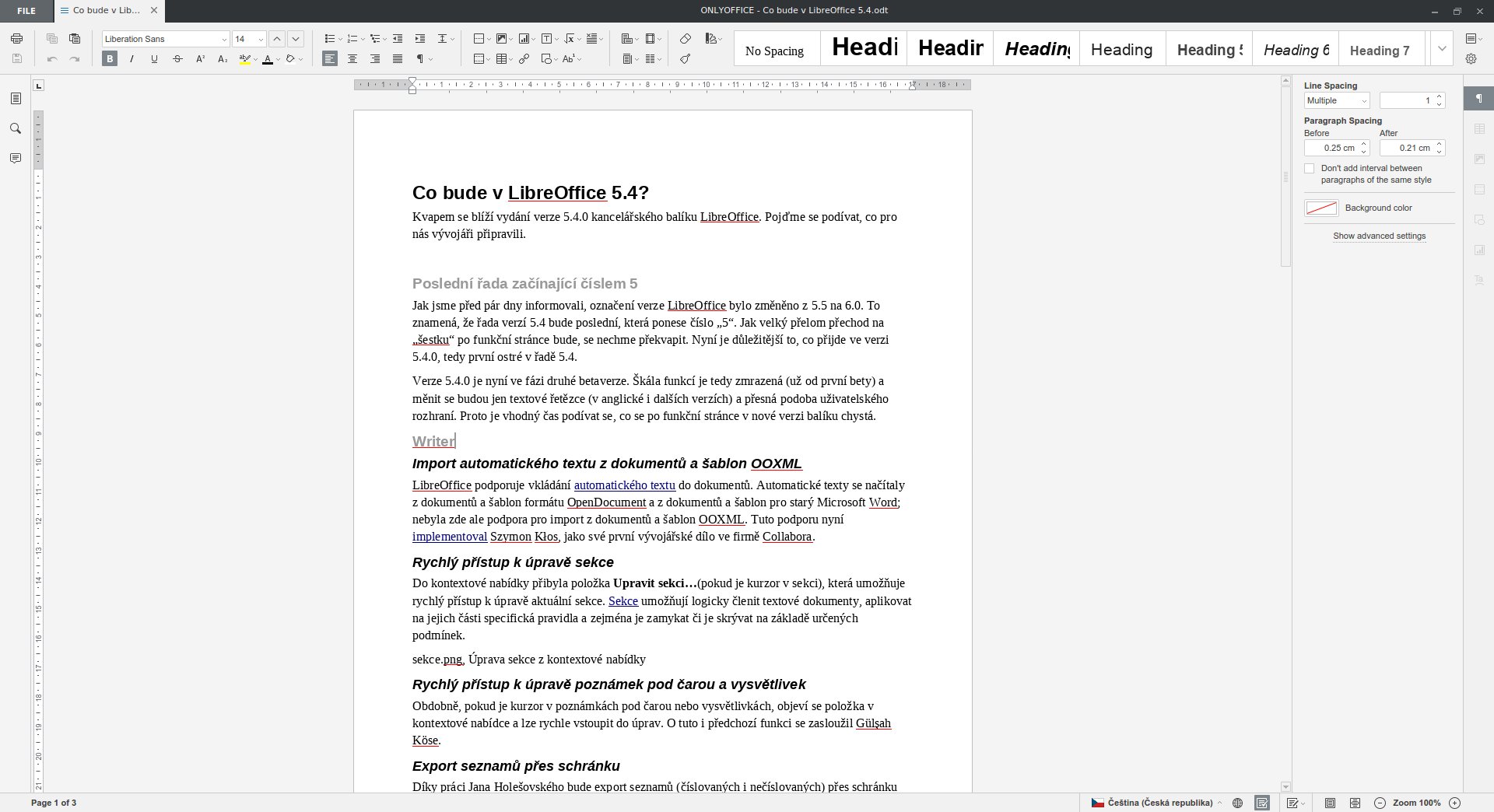The image size is (1494, 812).
Task: Click the Paste icon
Action: [75, 39]
